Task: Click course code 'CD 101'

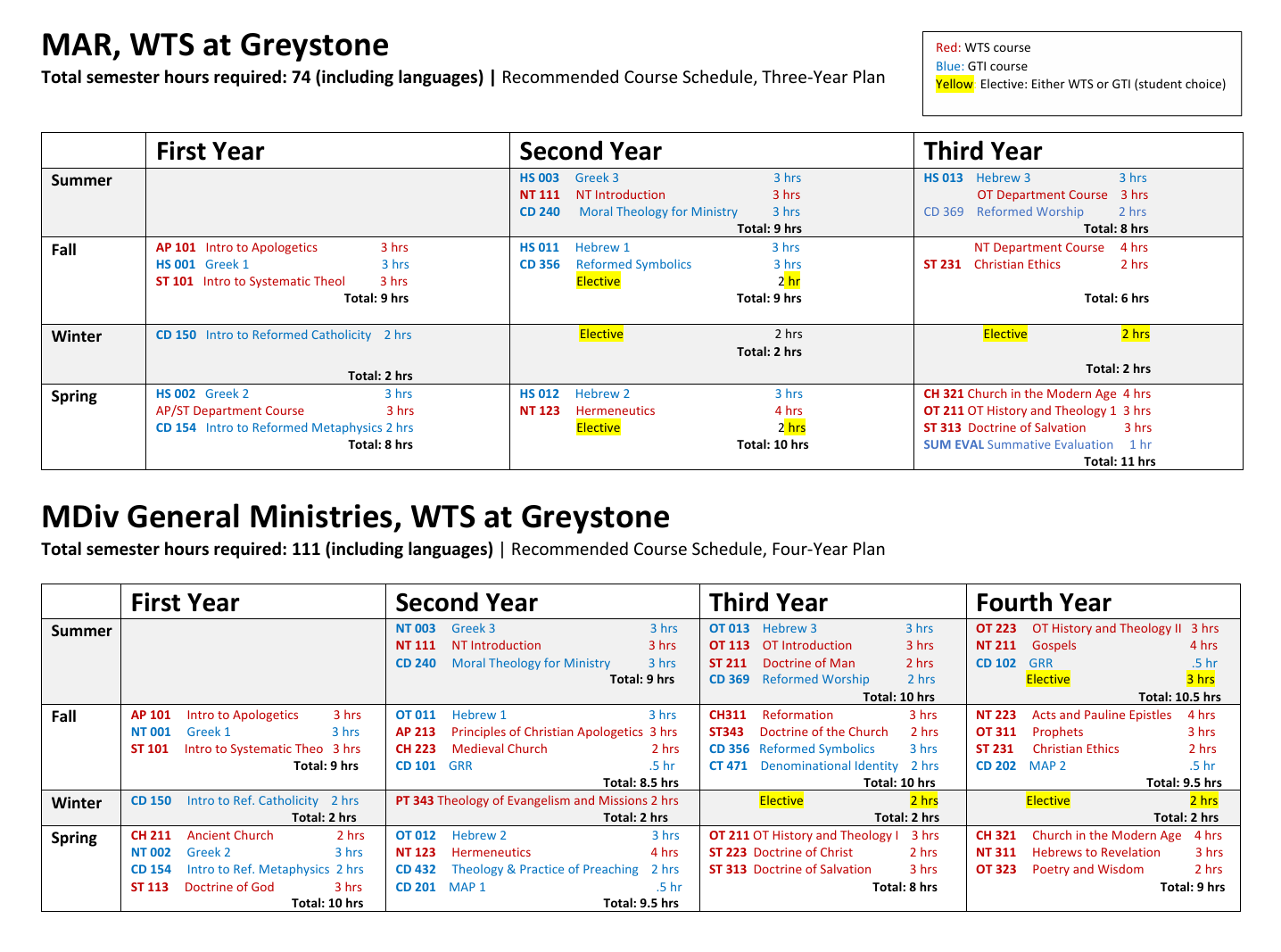Action: tap(416, 766)
